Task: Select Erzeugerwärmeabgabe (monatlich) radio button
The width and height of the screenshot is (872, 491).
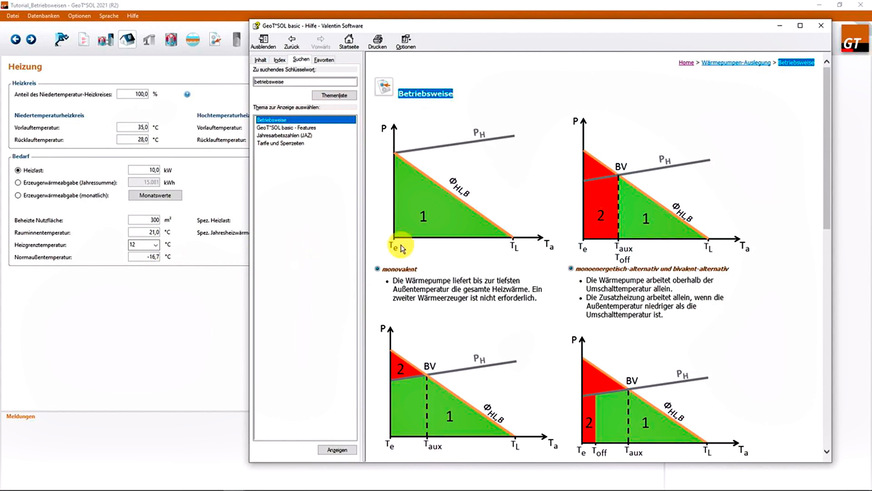Action: click(18, 196)
